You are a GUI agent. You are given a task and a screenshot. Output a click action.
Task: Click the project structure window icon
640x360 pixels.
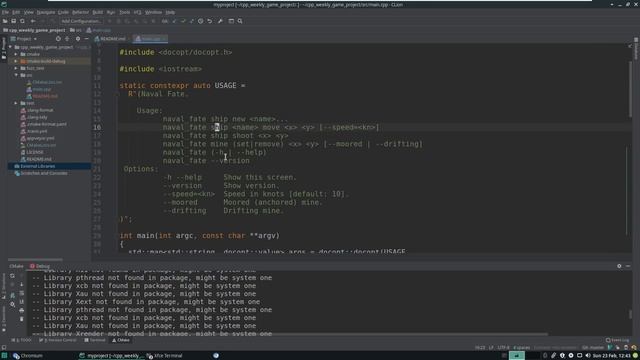[231, 21]
